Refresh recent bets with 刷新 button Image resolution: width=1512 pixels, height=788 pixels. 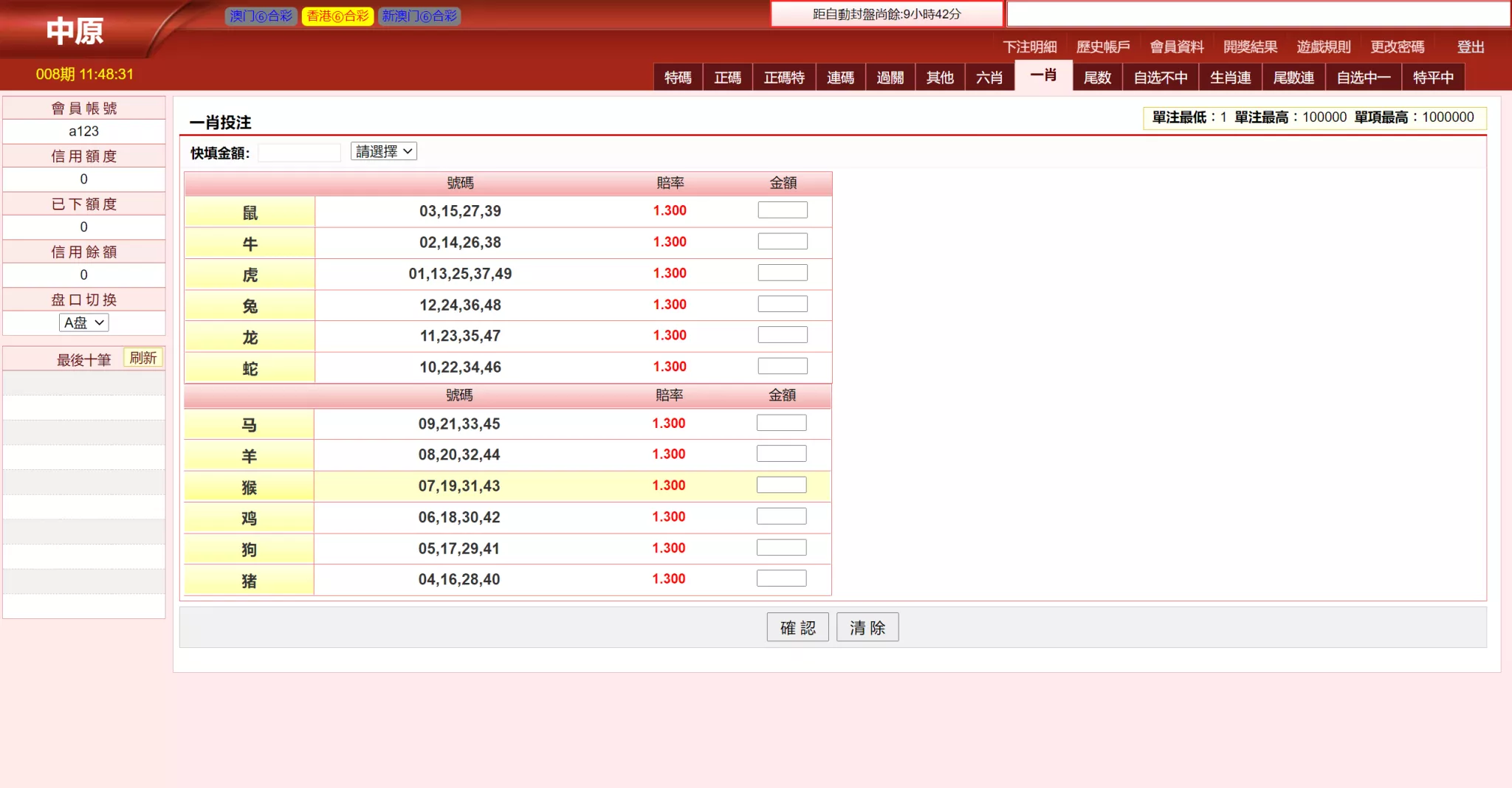point(142,358)
